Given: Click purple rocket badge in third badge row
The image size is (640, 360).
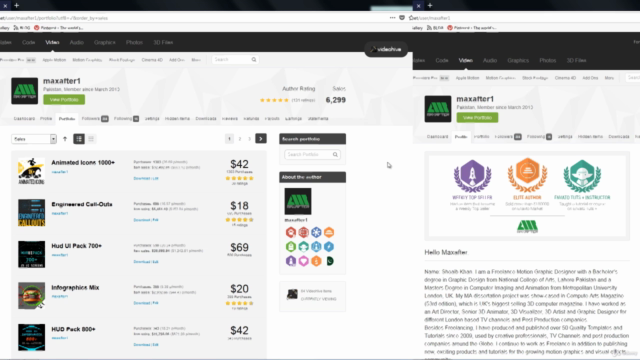Looking at the screenshot, I should [291, 261].
